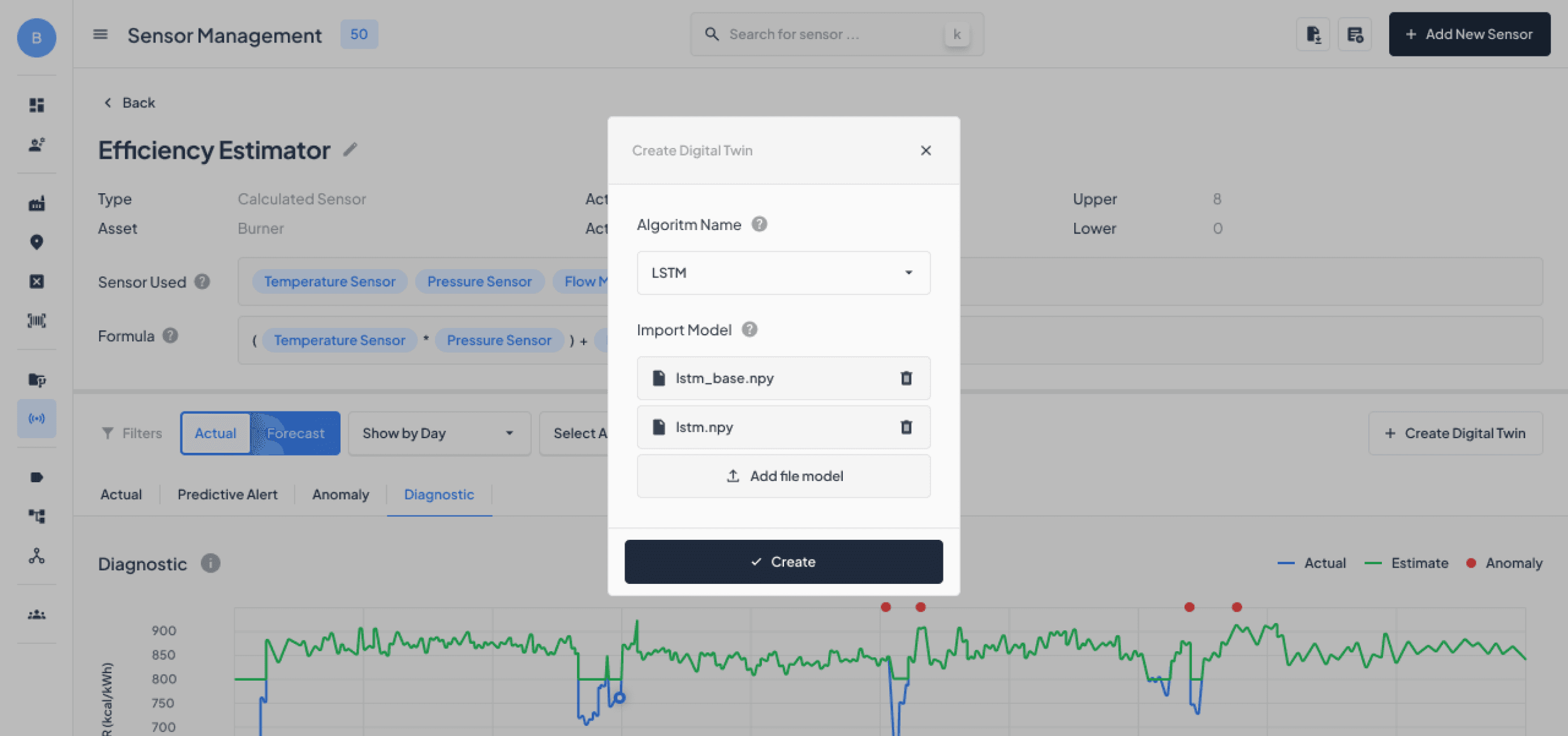
Task: Click the Burner asset value
Action: [261, 228]
